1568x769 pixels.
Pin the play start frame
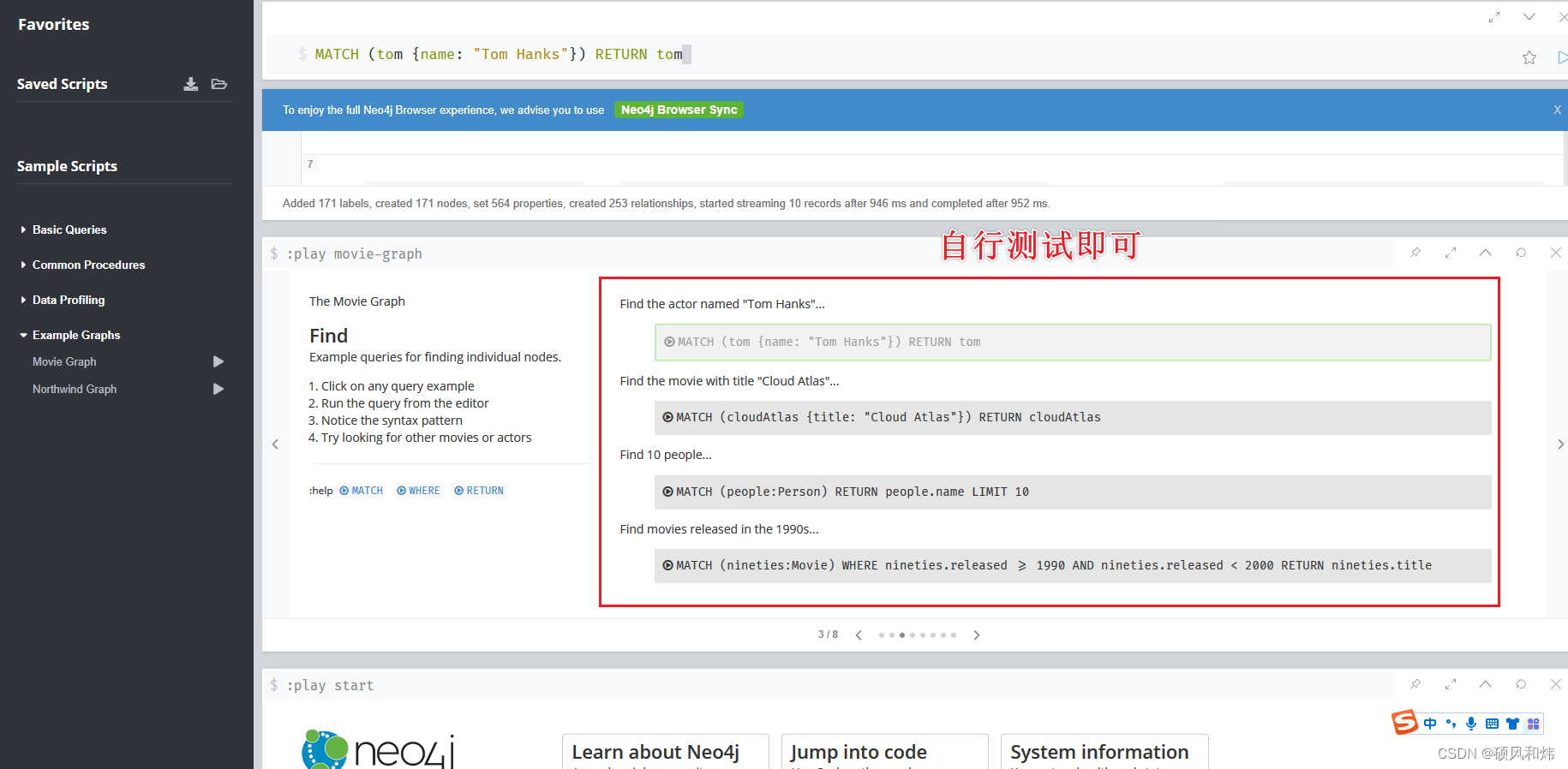point(1415,684)
